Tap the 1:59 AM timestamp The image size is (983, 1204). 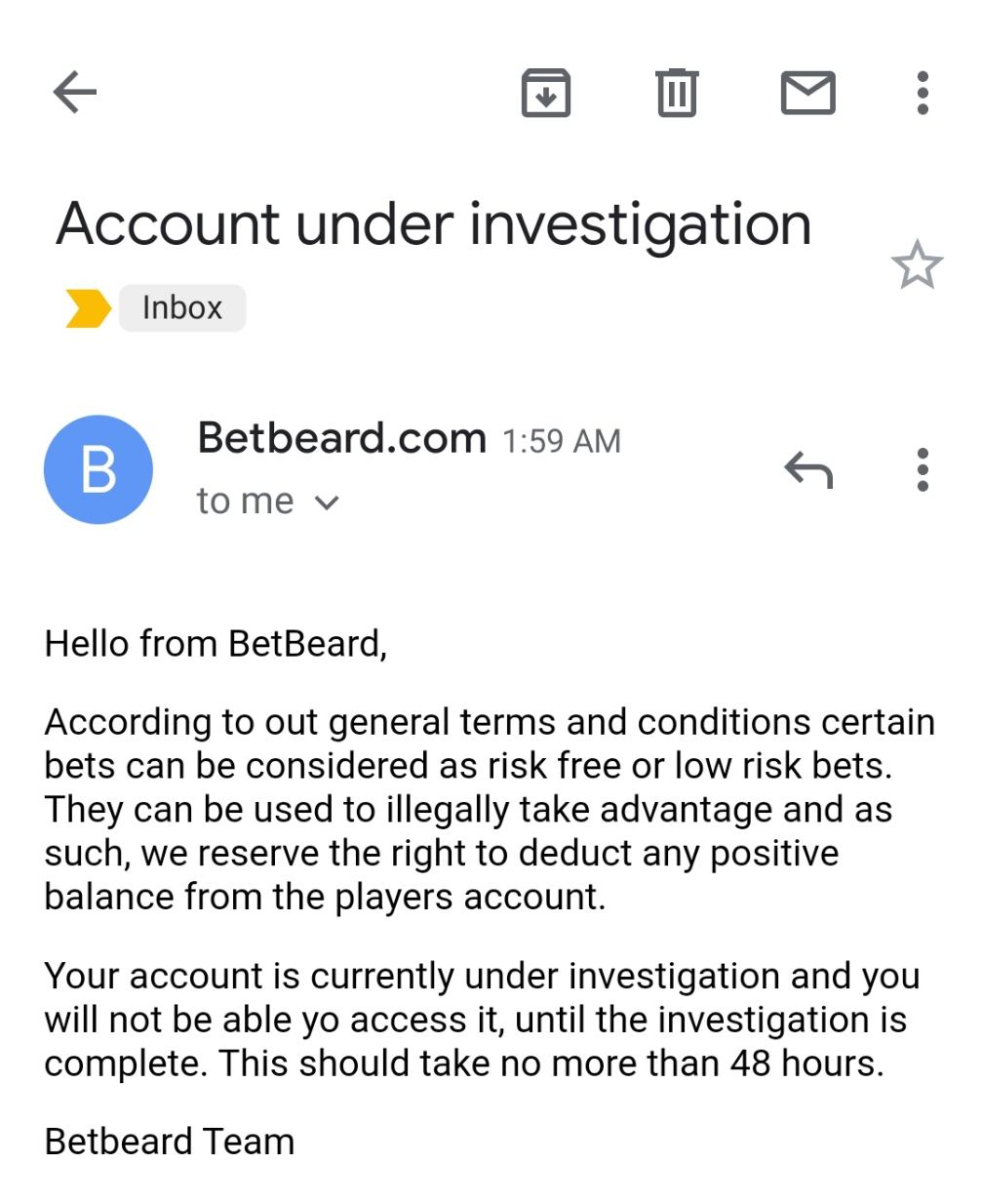pos(562,442)
